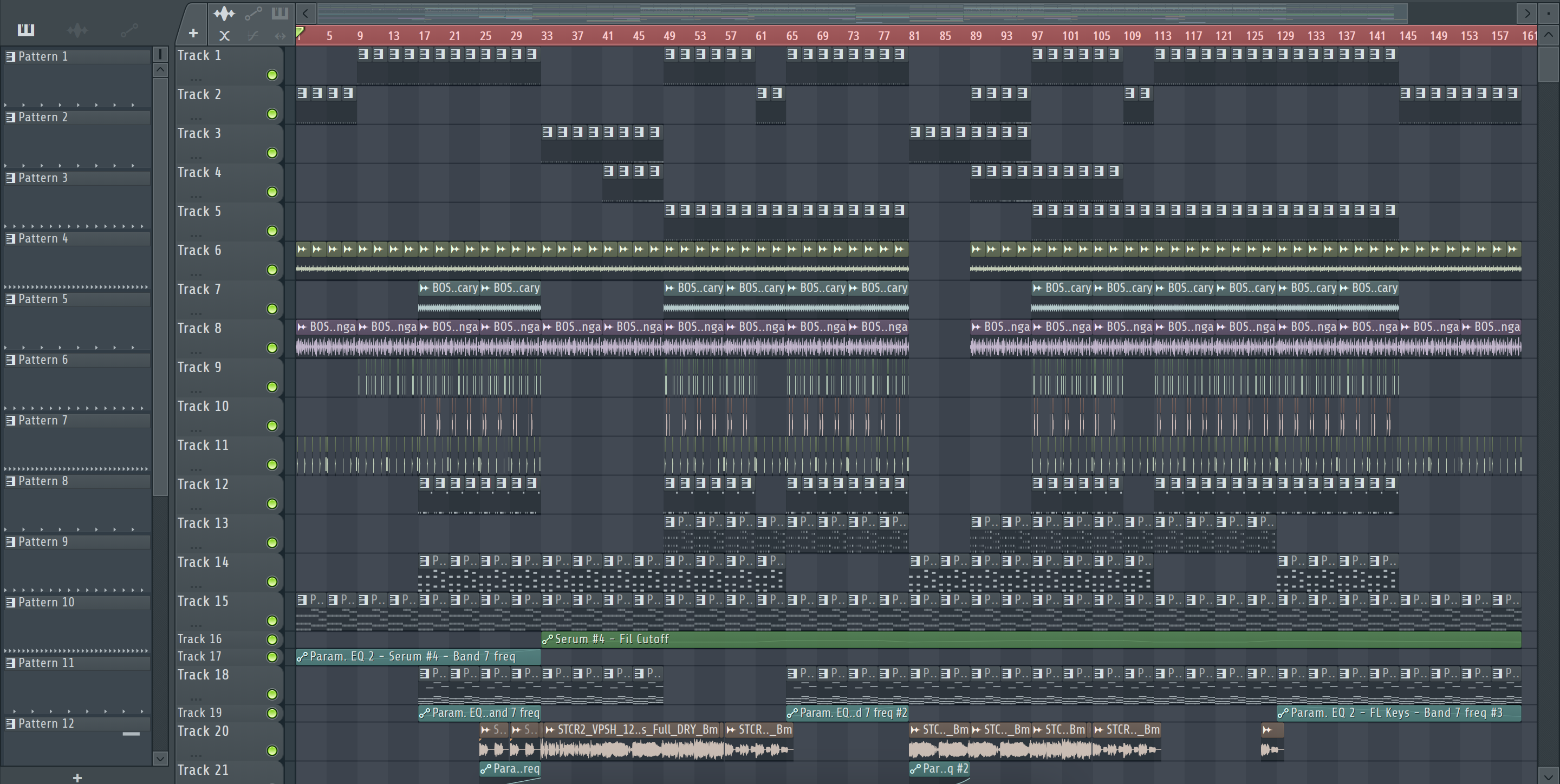
Task: Click the up arrow of the pattern list
Action: point(160,69)
